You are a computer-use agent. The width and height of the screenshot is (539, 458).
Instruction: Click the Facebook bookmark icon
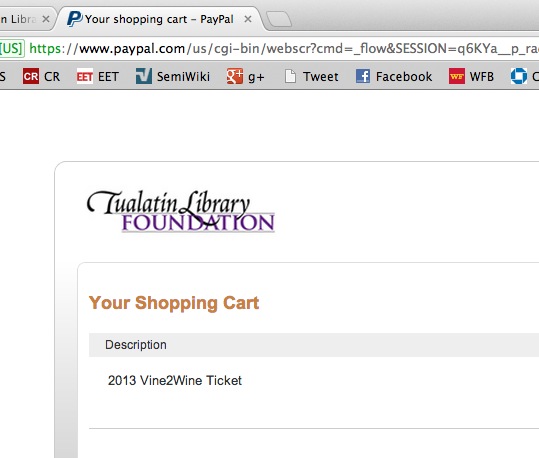point(363,76)
